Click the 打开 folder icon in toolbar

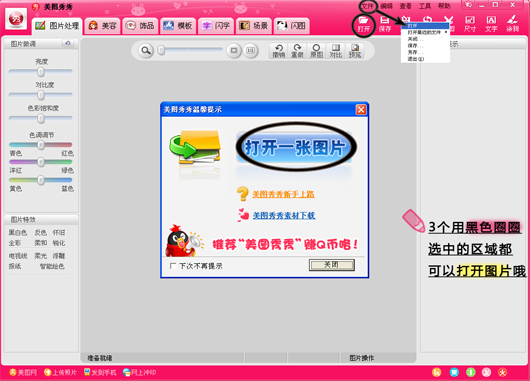364,24
